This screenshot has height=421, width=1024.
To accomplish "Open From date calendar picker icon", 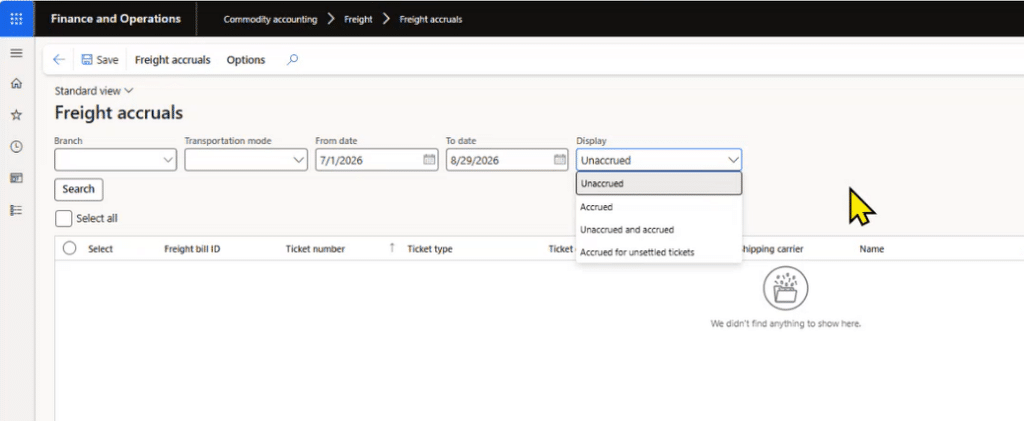I will coord(429,159).
